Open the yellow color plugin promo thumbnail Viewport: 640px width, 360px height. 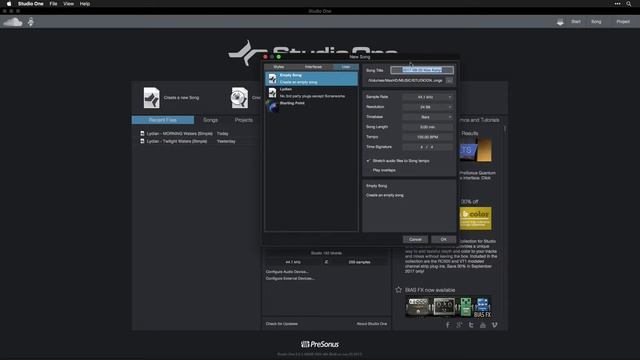(476, 218)
